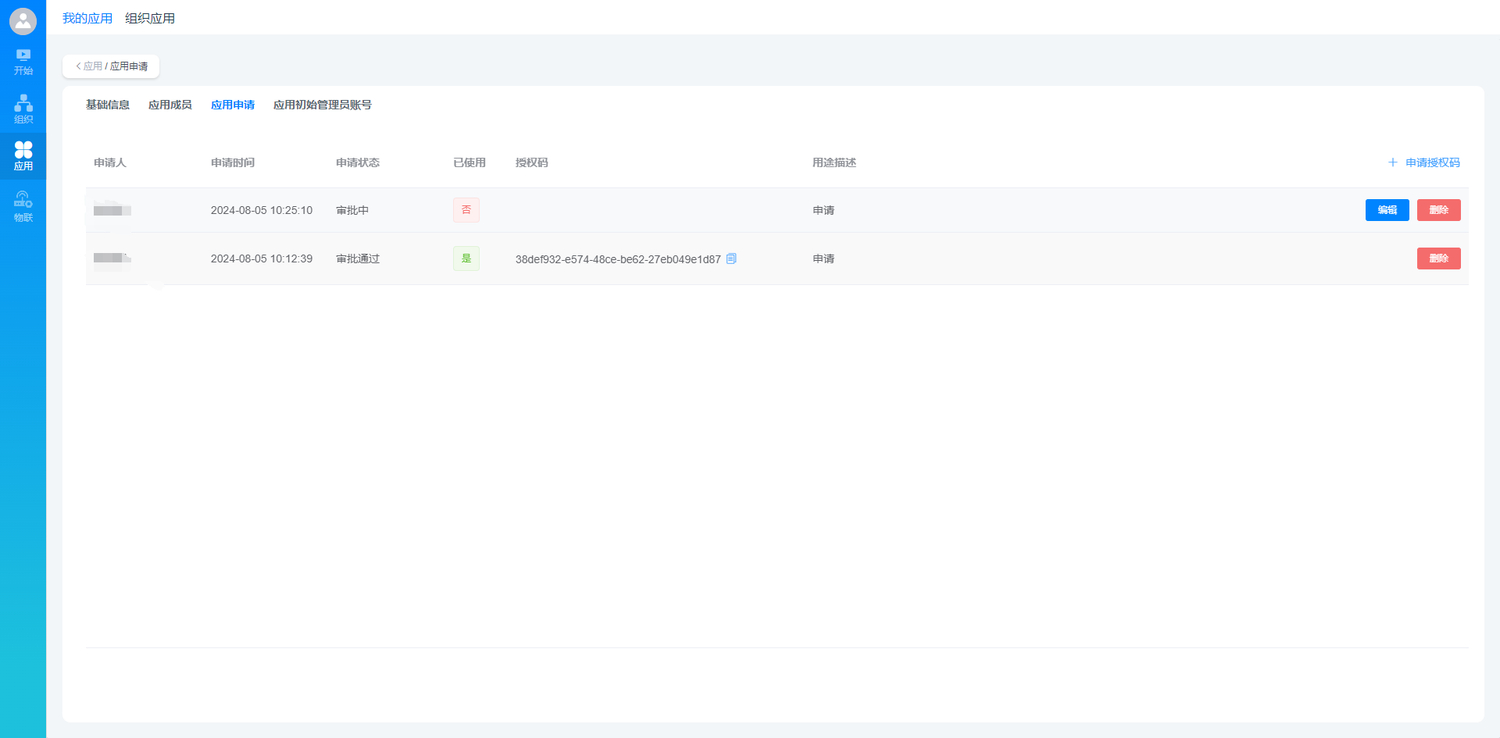
Task: Open the 物联 sidebar section
Action: pos(23,206)
